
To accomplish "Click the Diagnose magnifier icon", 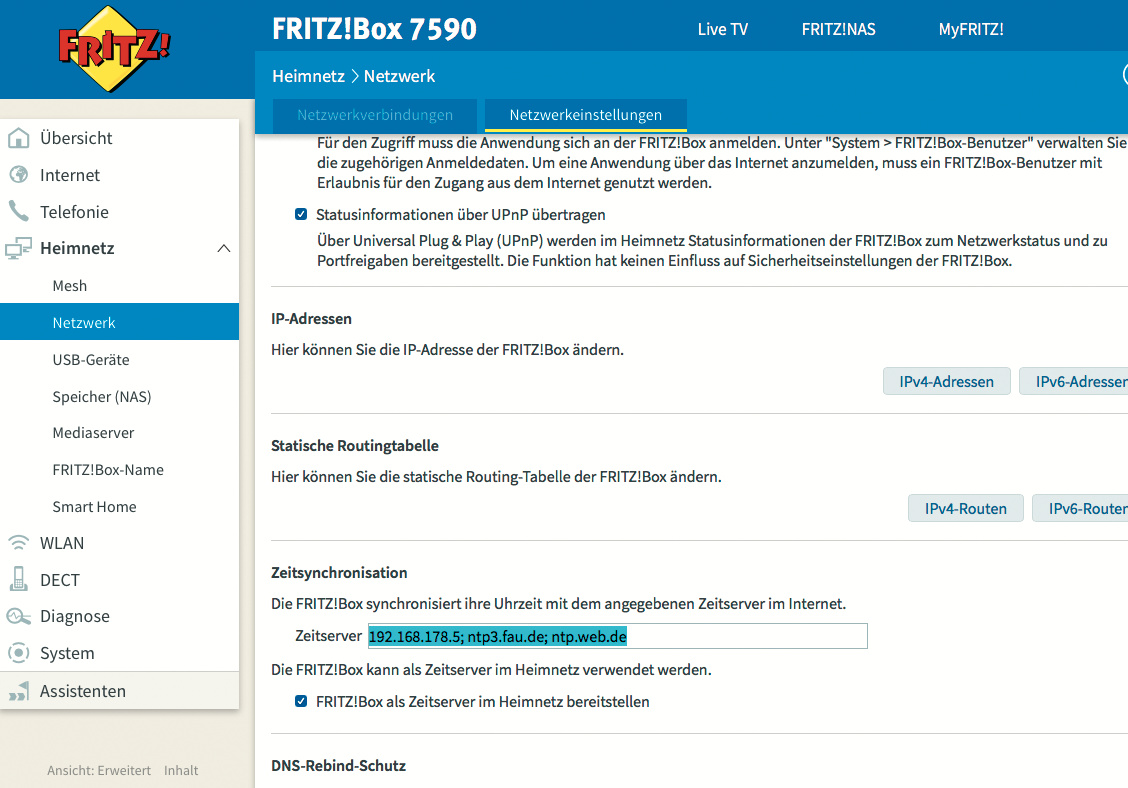I will [x=19, y=616].
